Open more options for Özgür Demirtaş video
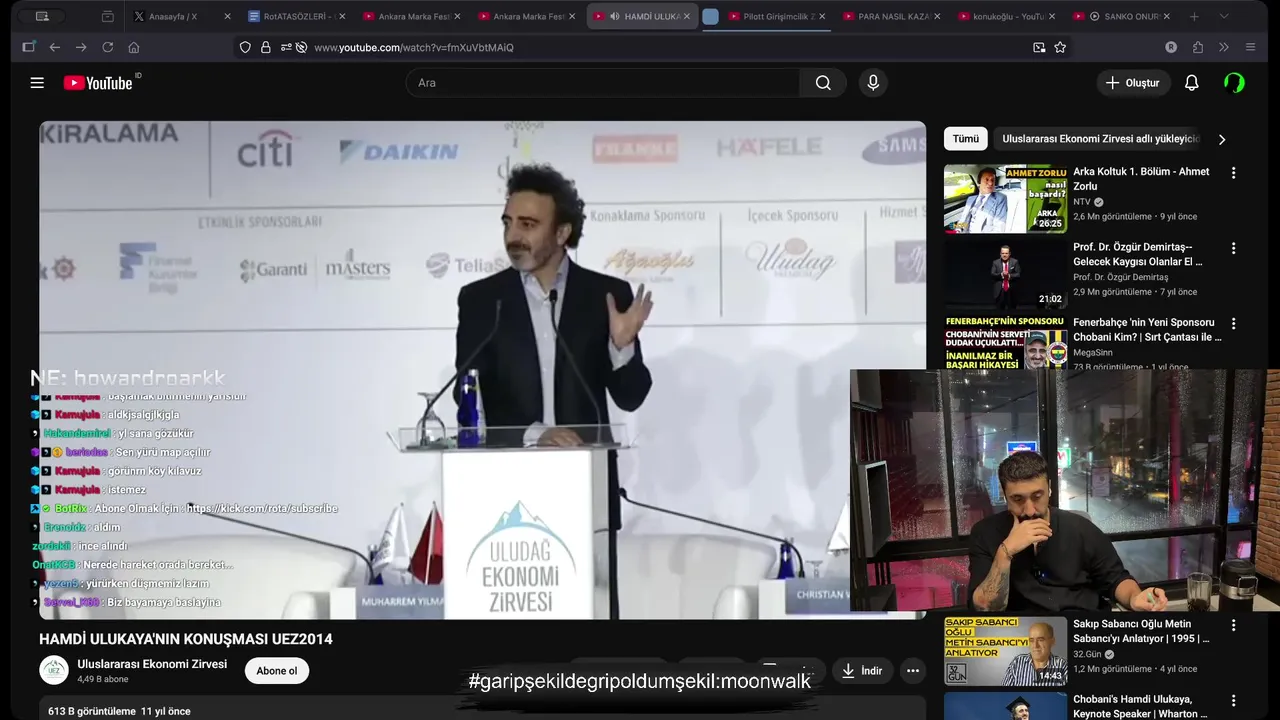Viewport: 1280px width, 720px height. pos(1233,248)
